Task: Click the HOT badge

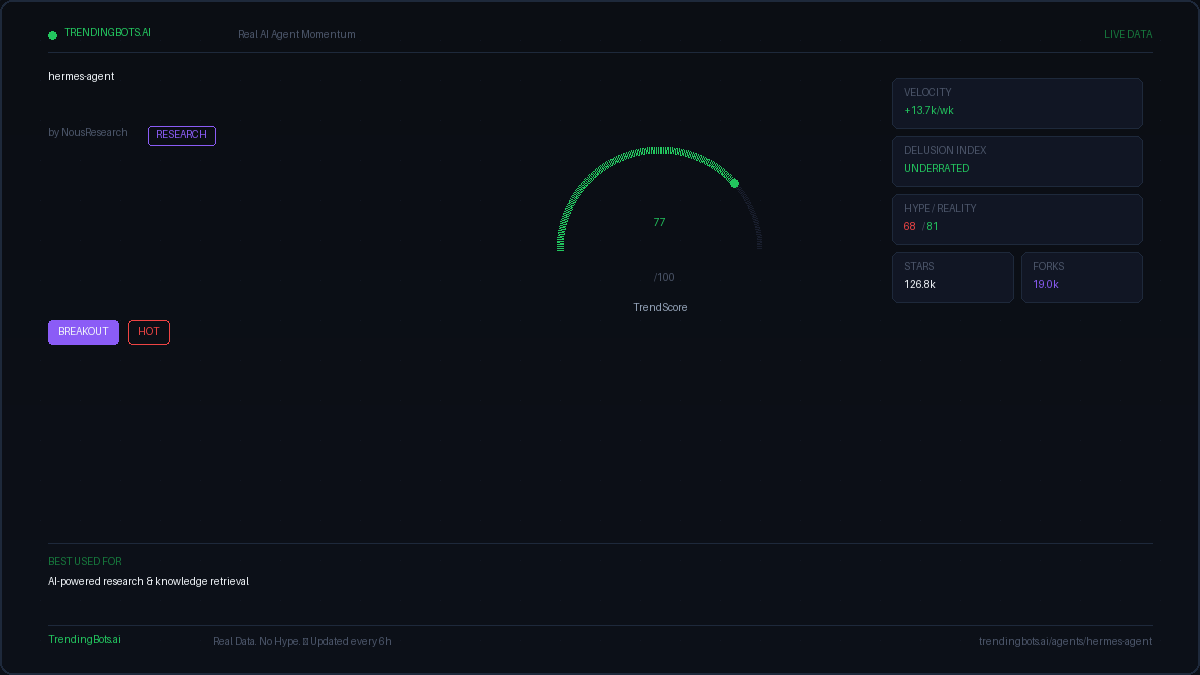Action: pos(149,332)
